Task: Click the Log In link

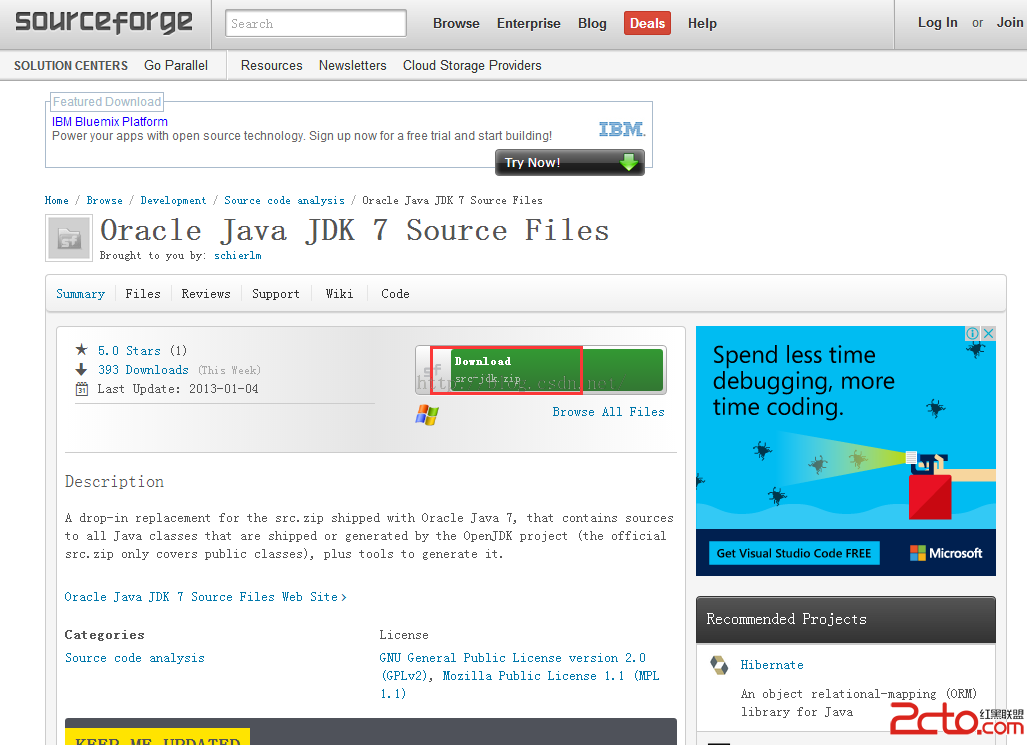Action: pos(937,23)
